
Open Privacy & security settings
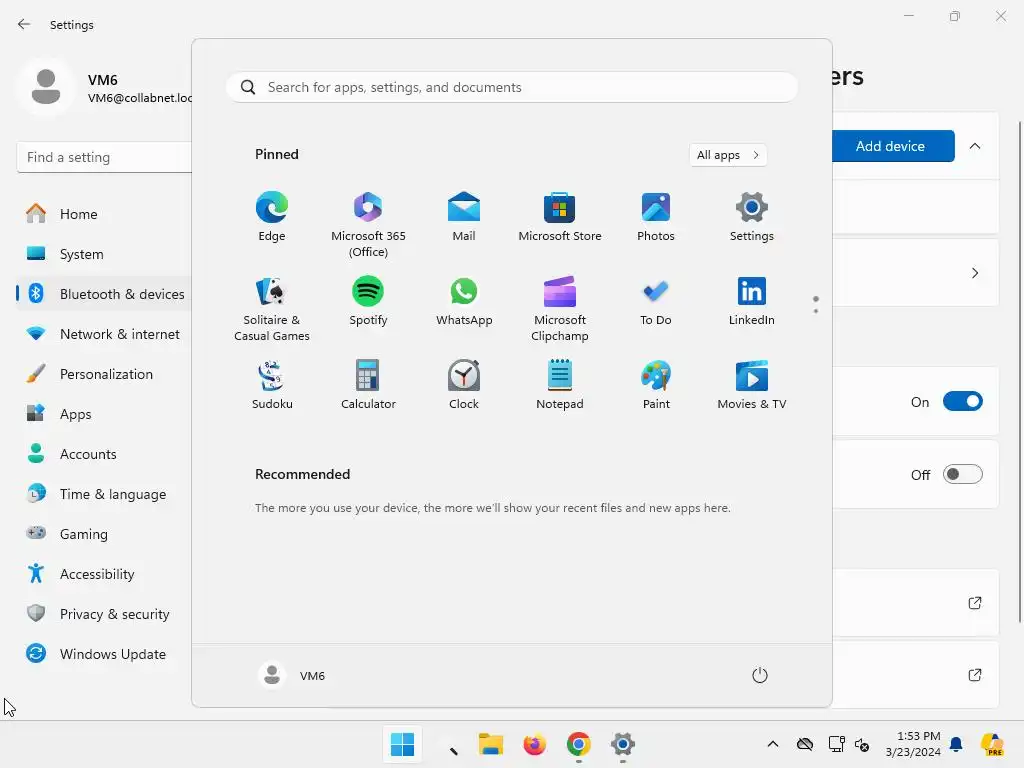pyautogui.click(x=104, y=614)
